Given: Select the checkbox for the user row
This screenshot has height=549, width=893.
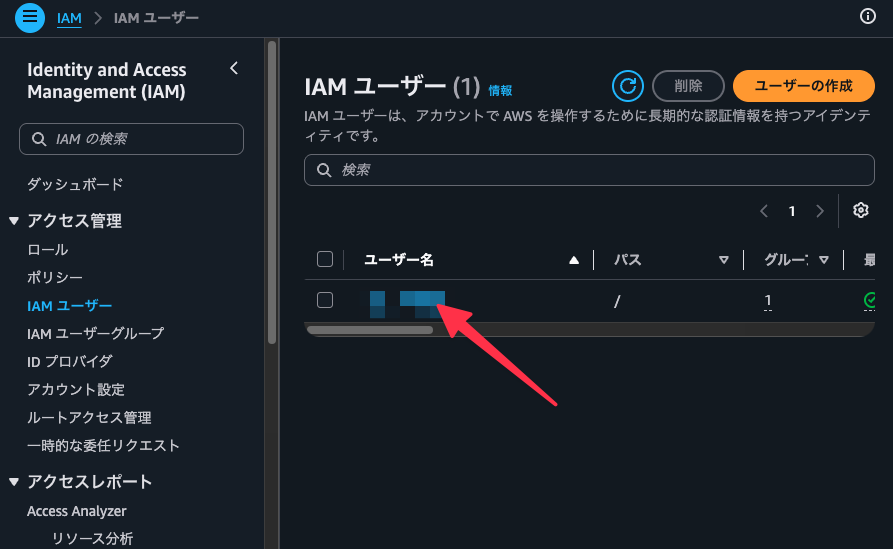Looking at the screenshot, I should (325, 300).
